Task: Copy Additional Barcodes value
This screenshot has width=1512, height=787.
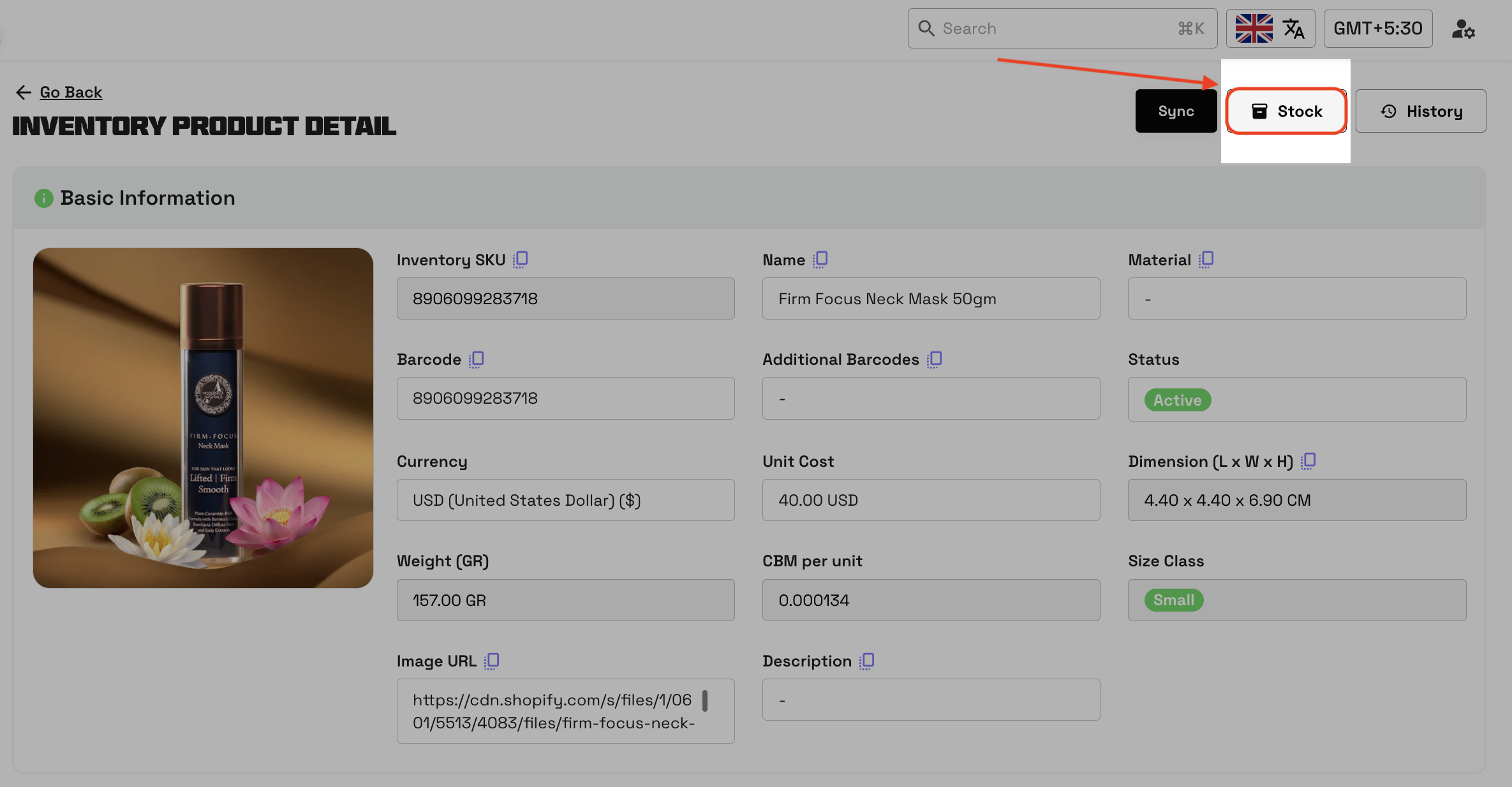Action: click(935, 359)
